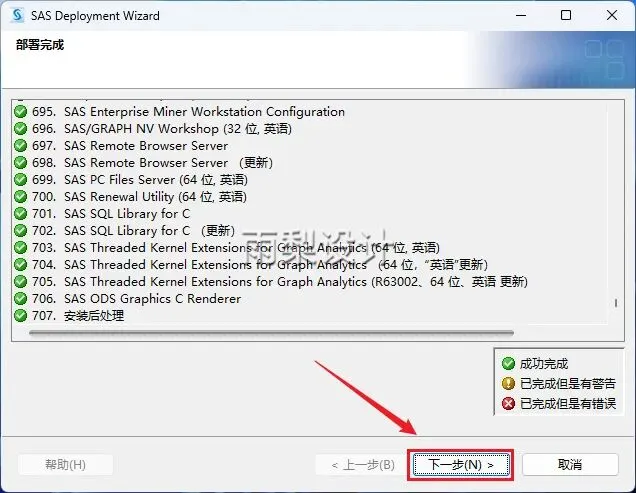This screenshot has height=493, width=636.
Task: Click green check icon for item 695
Action: coord(20,112)
